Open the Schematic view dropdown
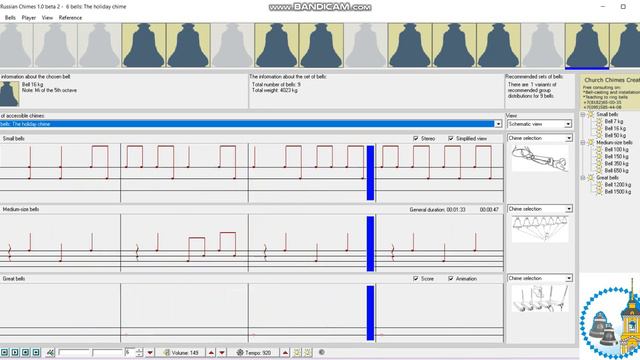640x360 pixels. click(568, 124)
